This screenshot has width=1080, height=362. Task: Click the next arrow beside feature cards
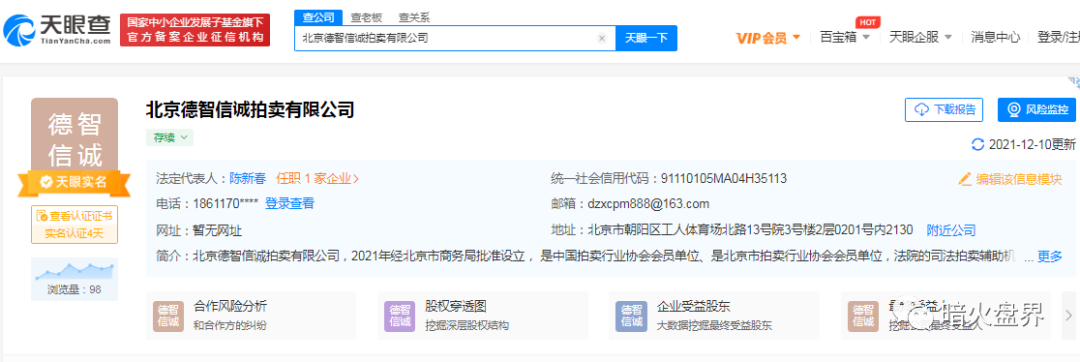pos(1069,316)
